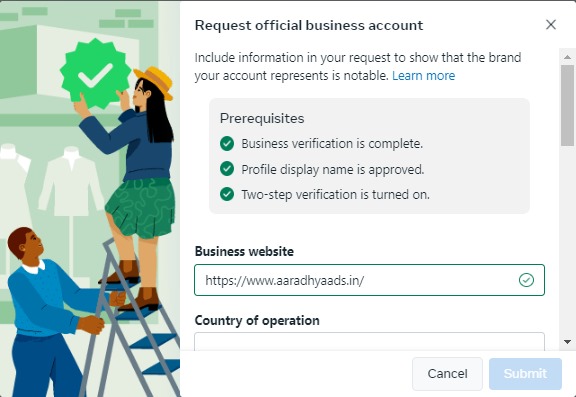Click the Profile display name approved checkmark
Image resolution: width=576 pixels, height=397 pixels.
coord(227,169)
